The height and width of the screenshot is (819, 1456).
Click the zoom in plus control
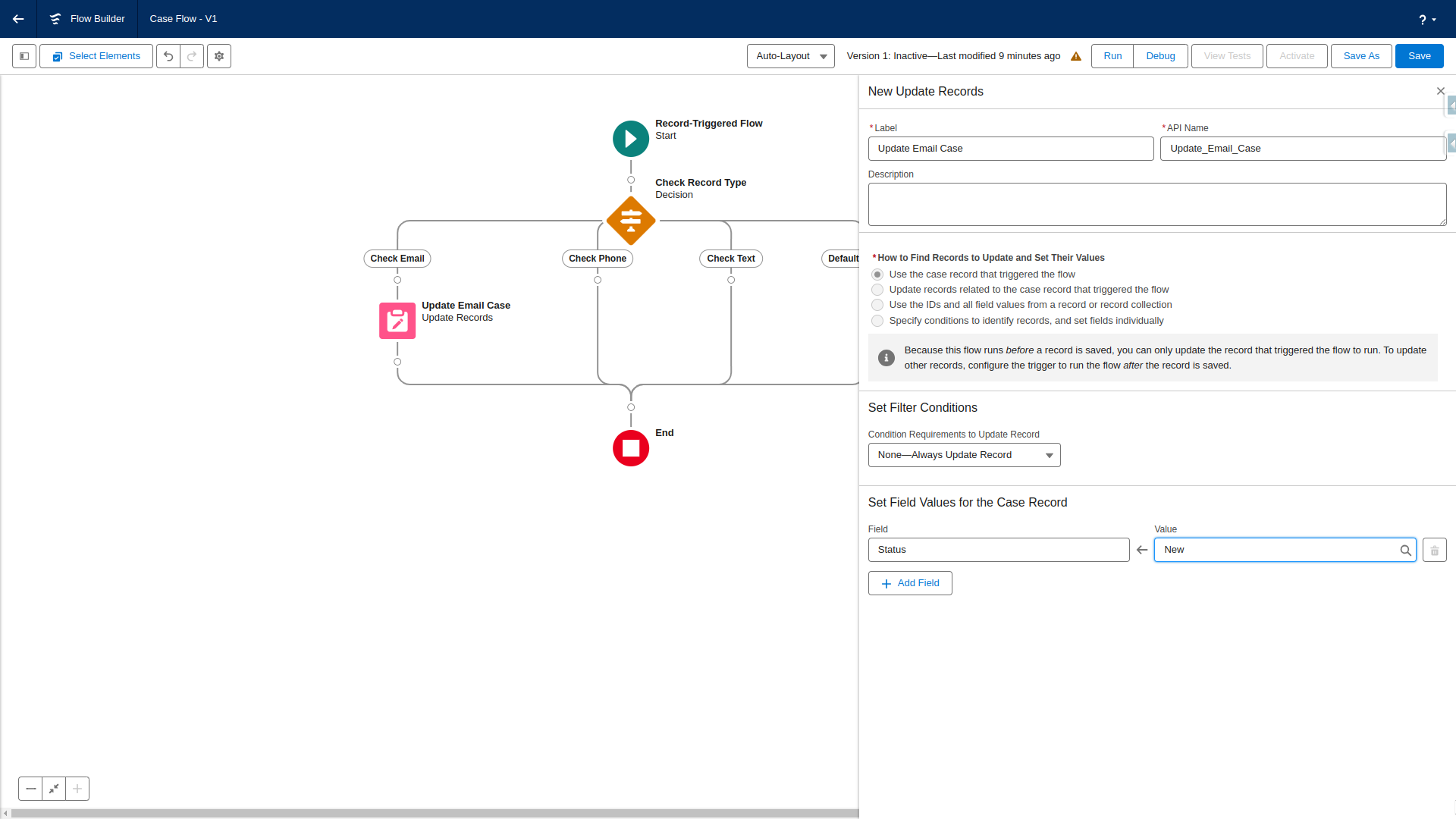click(77, 789)
